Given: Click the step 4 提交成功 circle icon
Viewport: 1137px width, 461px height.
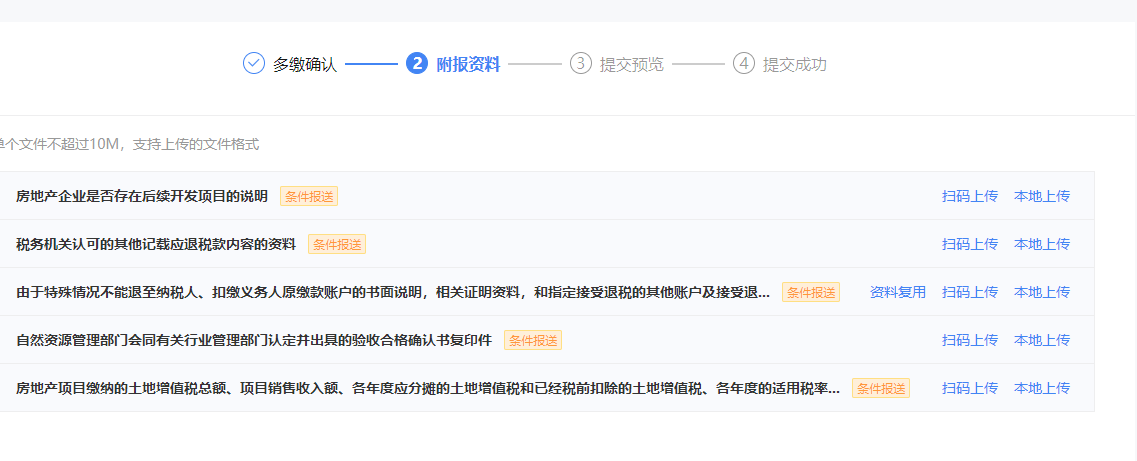Looking at the screenshot, I should (x=743, y=64).
